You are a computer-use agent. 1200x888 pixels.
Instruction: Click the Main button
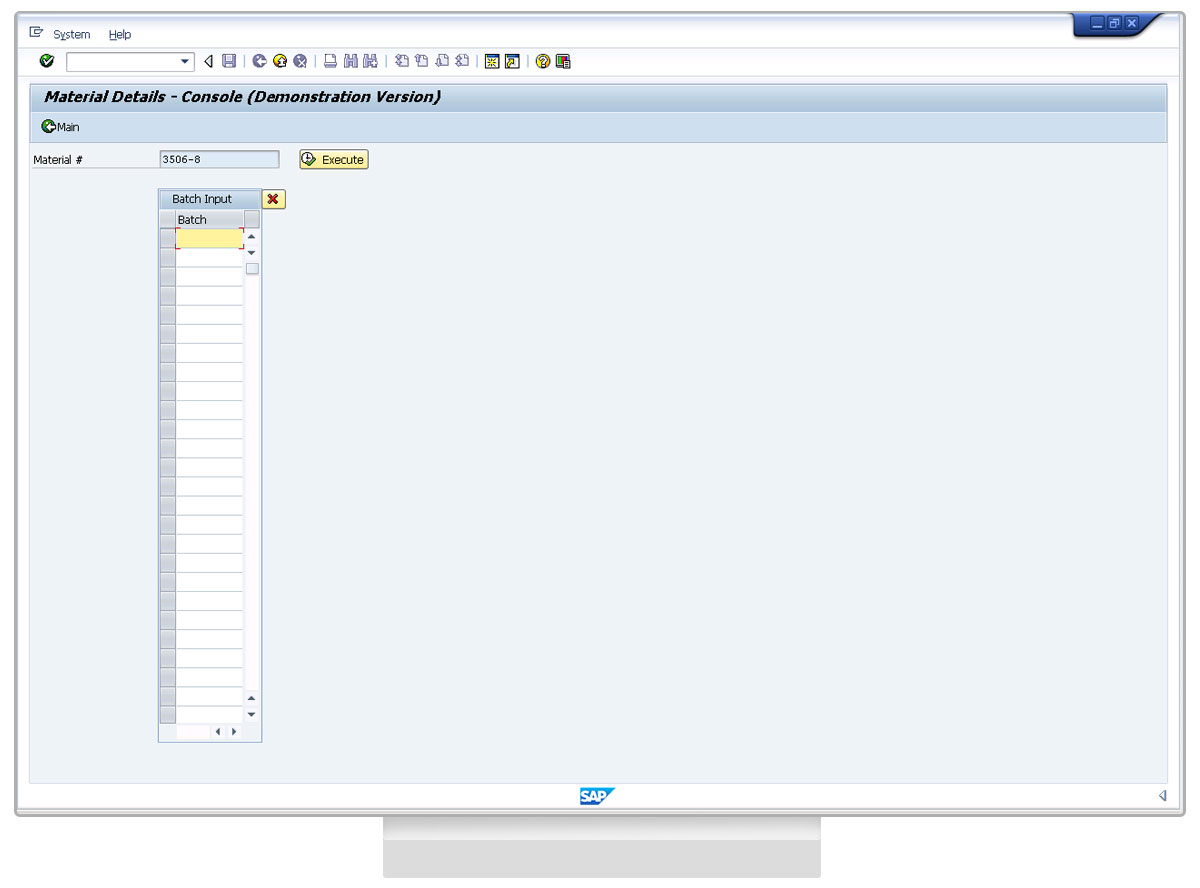[x=60, y=127]
